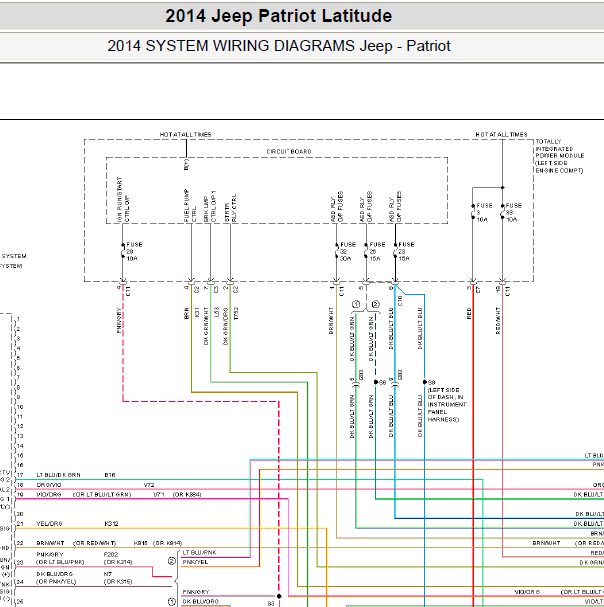Click the magenta VIO/ORG wire at pin 19
The width and height of the screenshot is (604, 607).
click(x=151, y=499)
